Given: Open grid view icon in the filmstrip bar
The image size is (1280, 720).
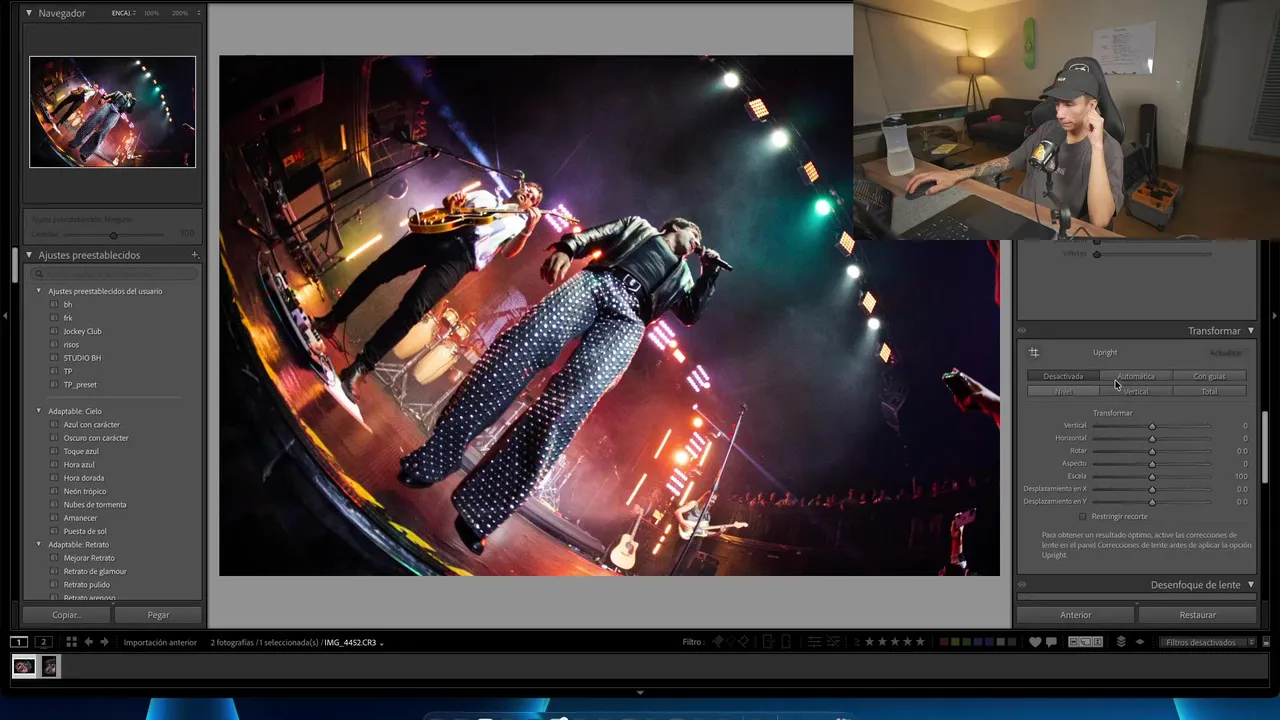Looking at the screenshot, I should (71, 642).
